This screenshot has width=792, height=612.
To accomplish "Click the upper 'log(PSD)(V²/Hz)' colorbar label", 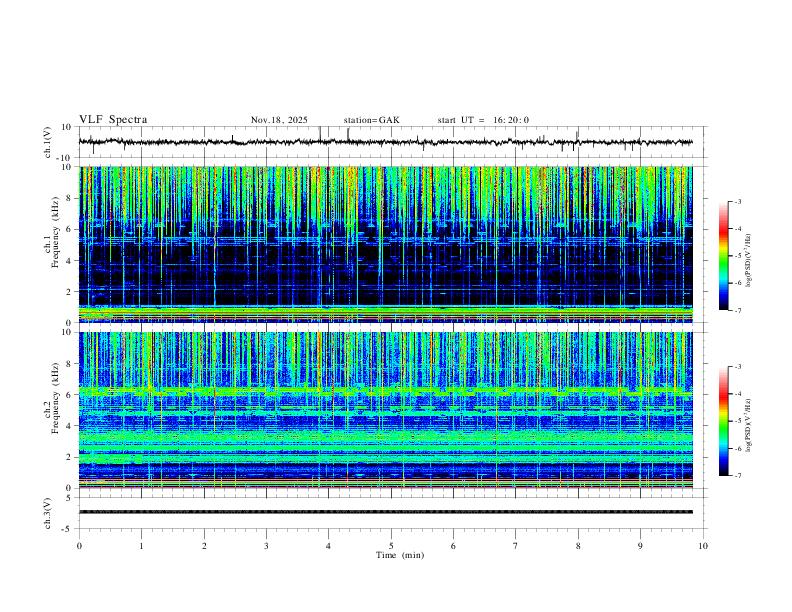I will point(749,261).
